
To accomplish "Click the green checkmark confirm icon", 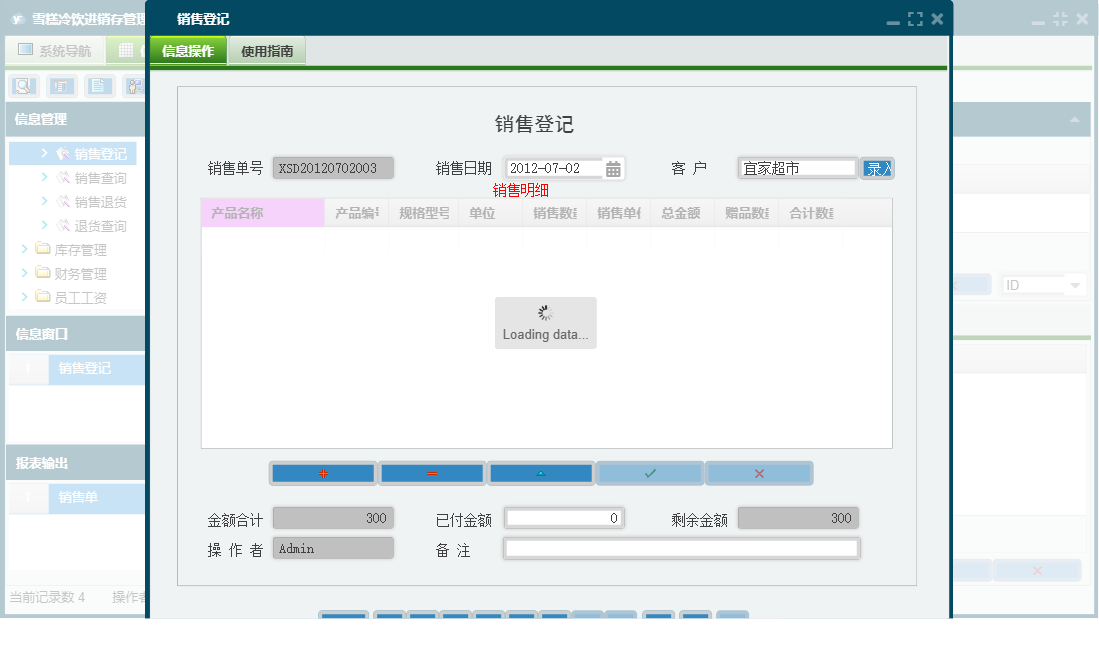I will [x=650, y=472].
